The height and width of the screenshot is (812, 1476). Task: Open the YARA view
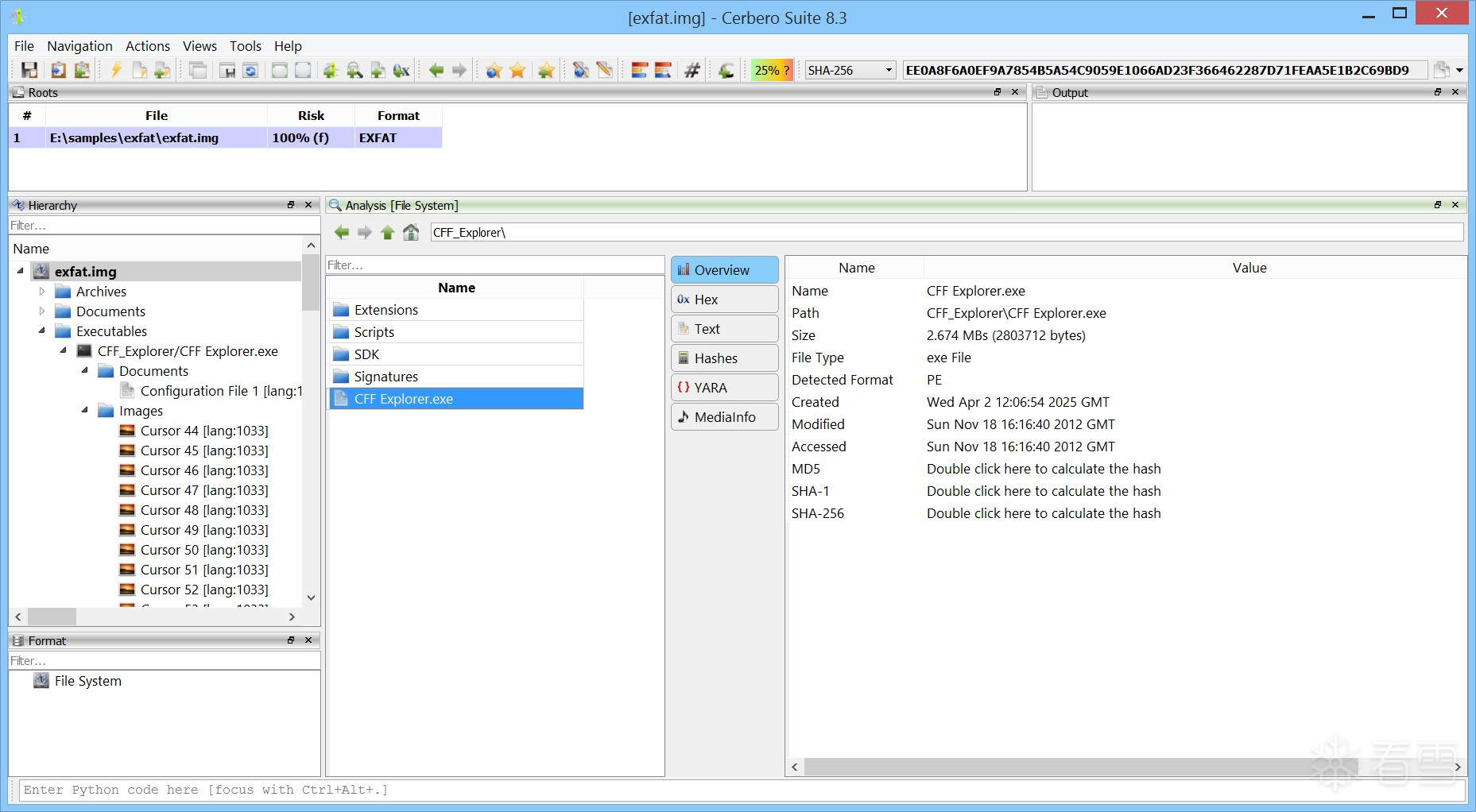725,388
